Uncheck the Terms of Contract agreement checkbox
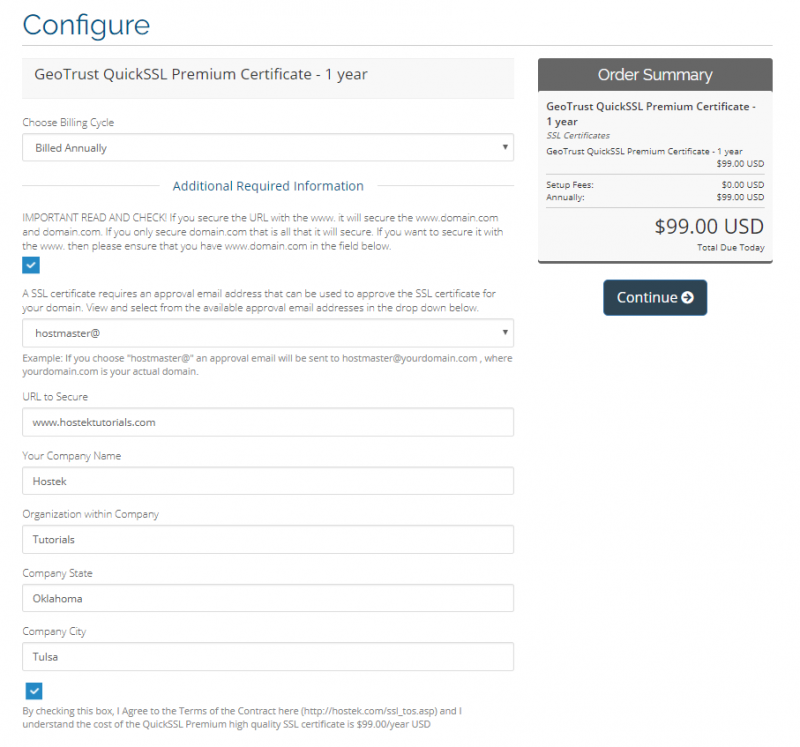The width and height of the screenshot is (800, 747). [34, 691]
